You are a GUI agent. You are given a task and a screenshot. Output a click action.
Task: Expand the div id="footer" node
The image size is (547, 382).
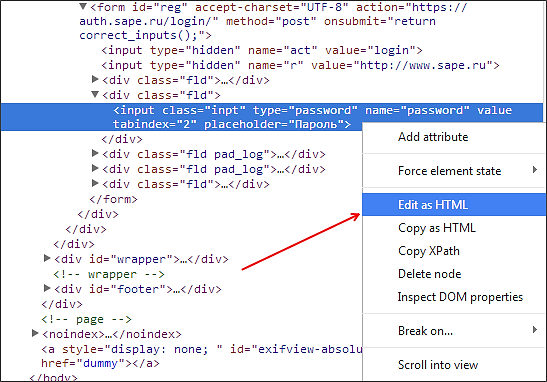pos(47,288)
